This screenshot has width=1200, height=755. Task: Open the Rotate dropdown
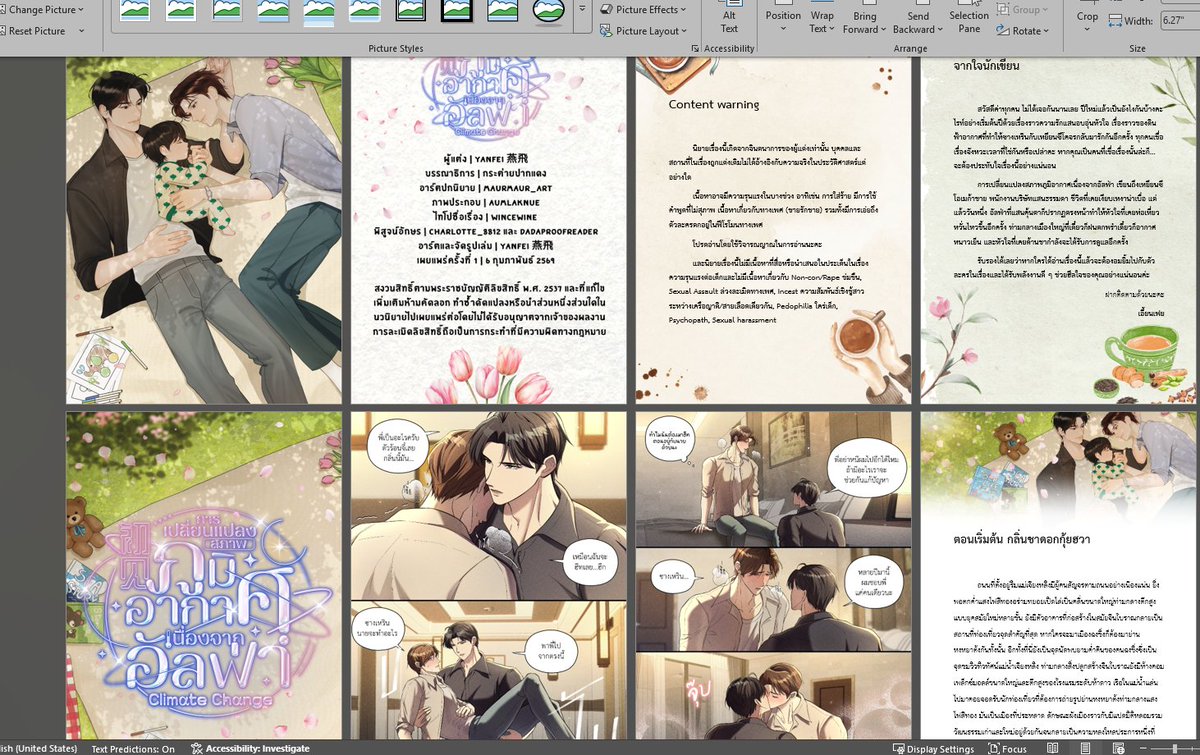[1022, 31]
